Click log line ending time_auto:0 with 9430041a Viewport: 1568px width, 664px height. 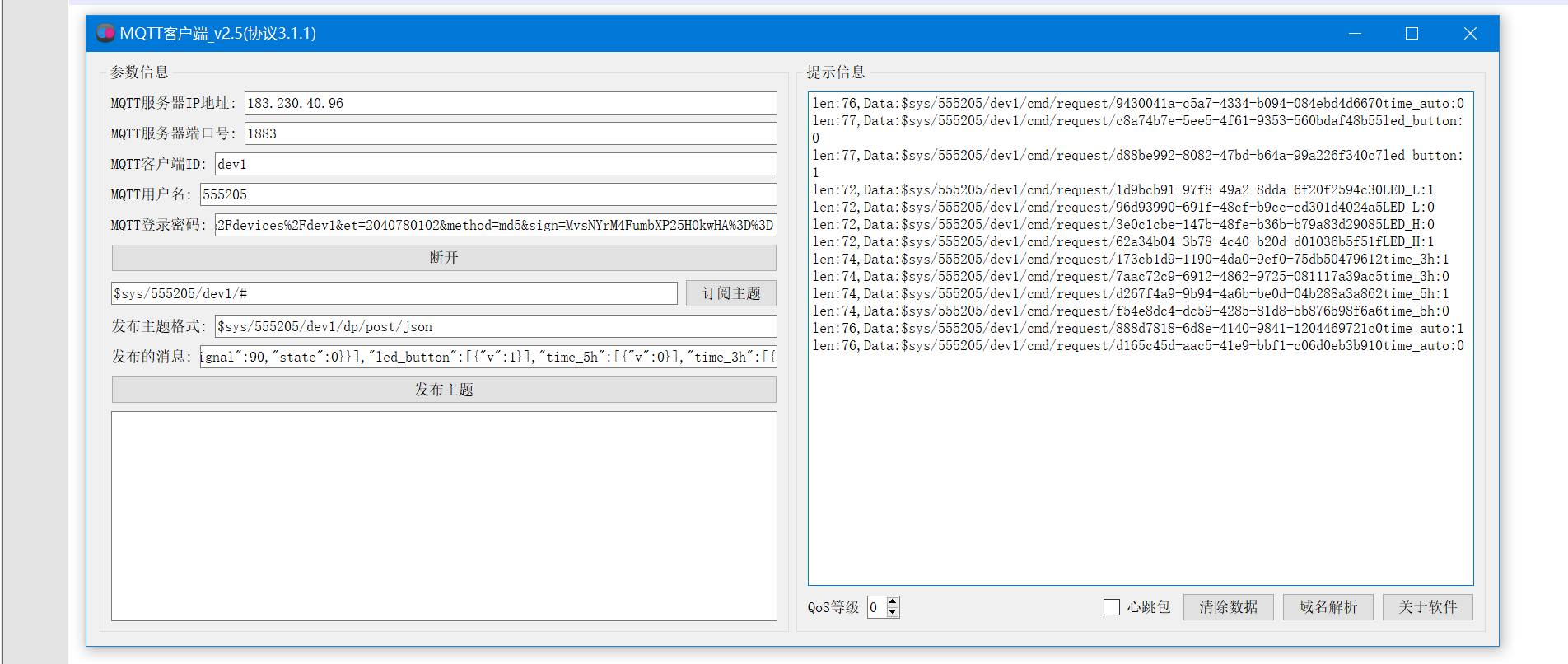tap(1138, 103)
